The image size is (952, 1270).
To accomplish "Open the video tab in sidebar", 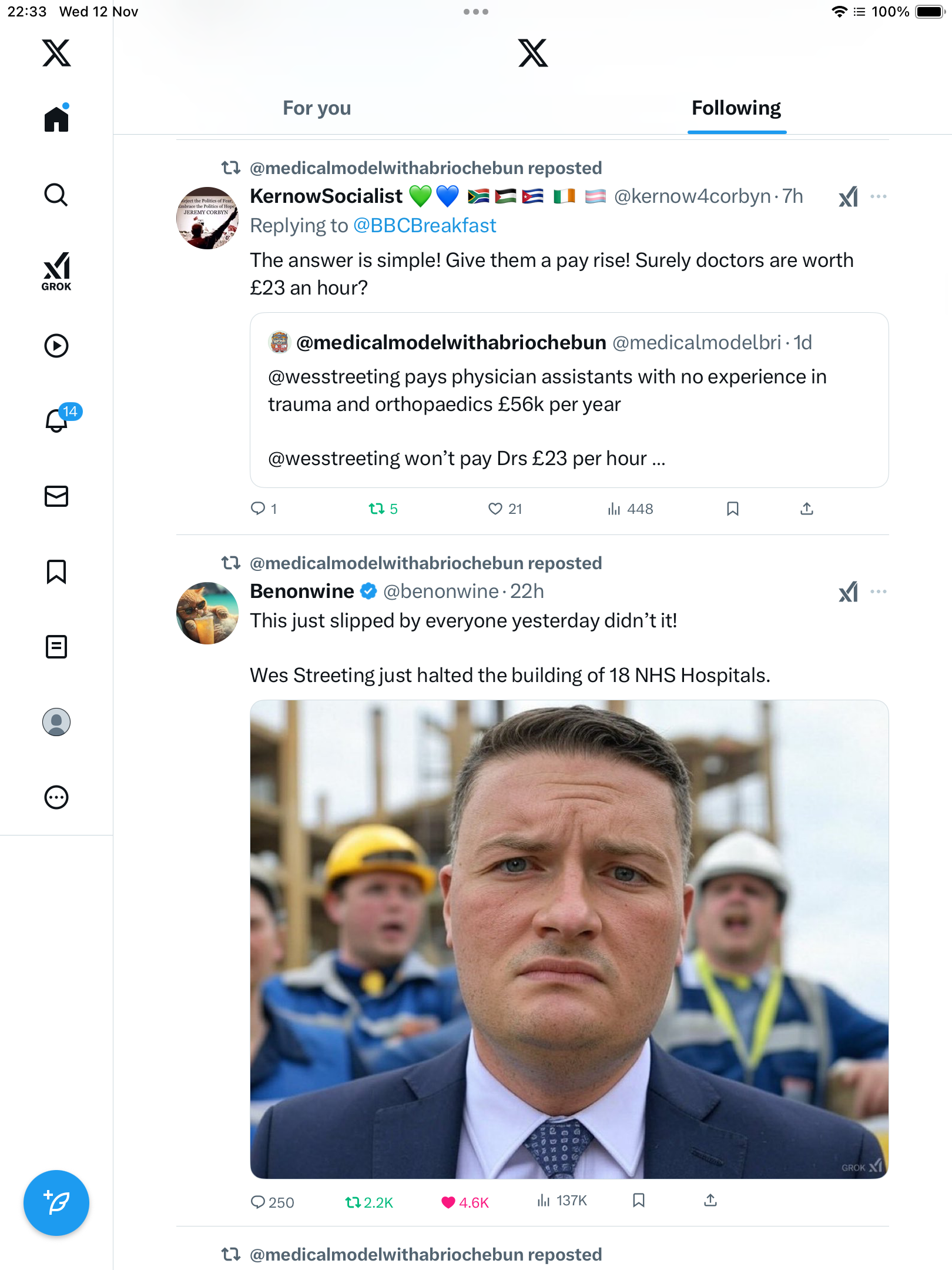I will (56, 346).
